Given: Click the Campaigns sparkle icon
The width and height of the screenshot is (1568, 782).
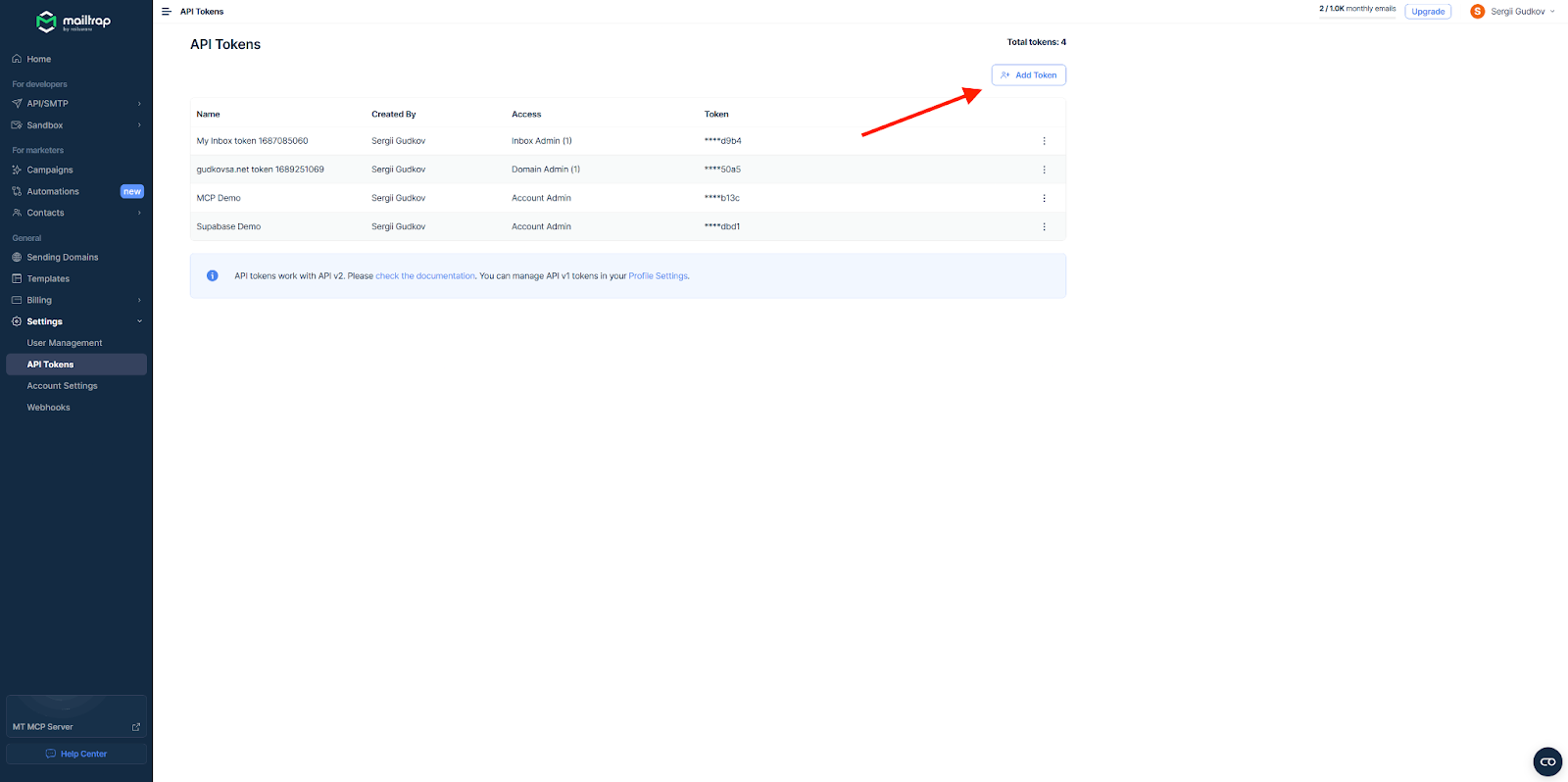Looking at the screenshot, I should point(17,170).
